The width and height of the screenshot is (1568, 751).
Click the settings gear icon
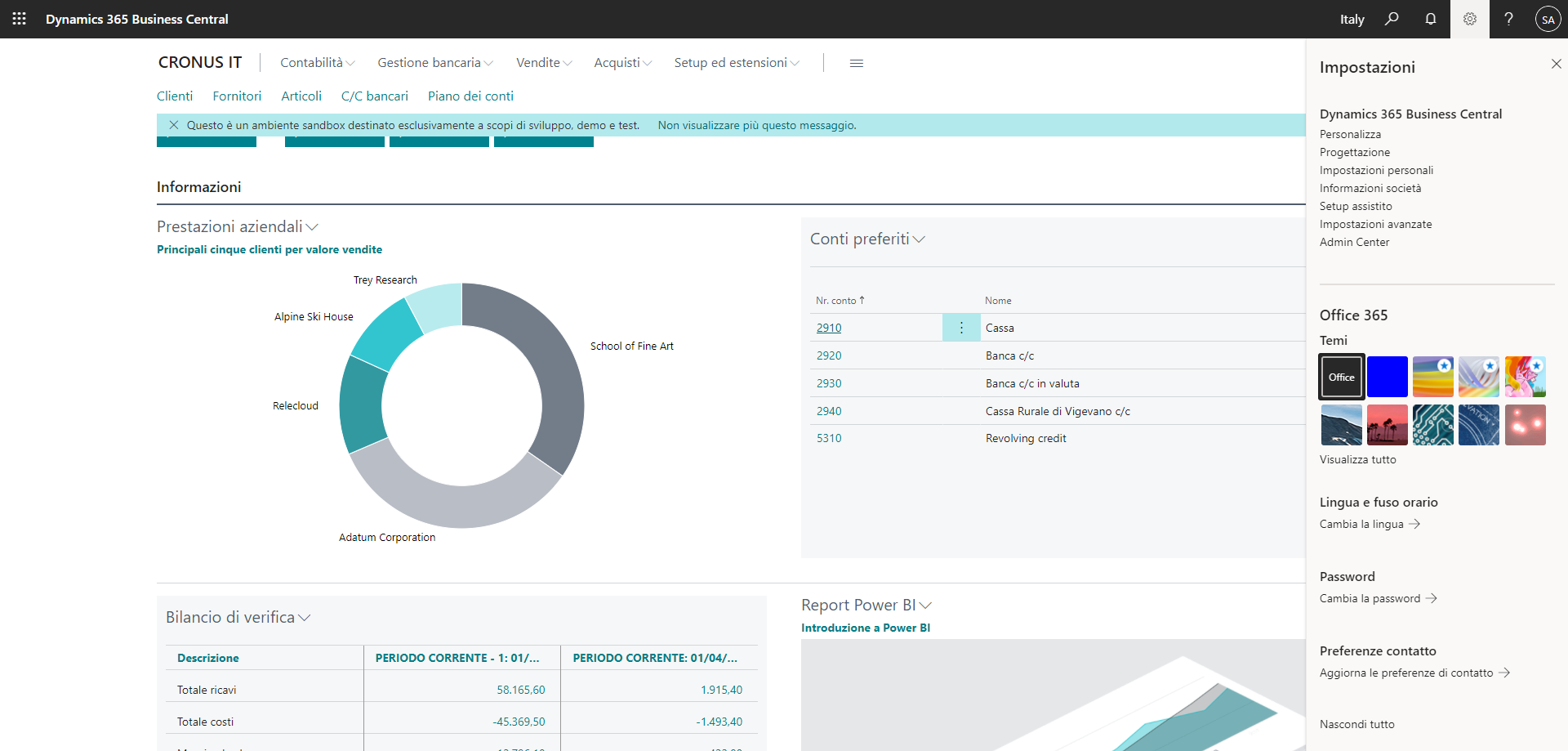point(1470,19)
